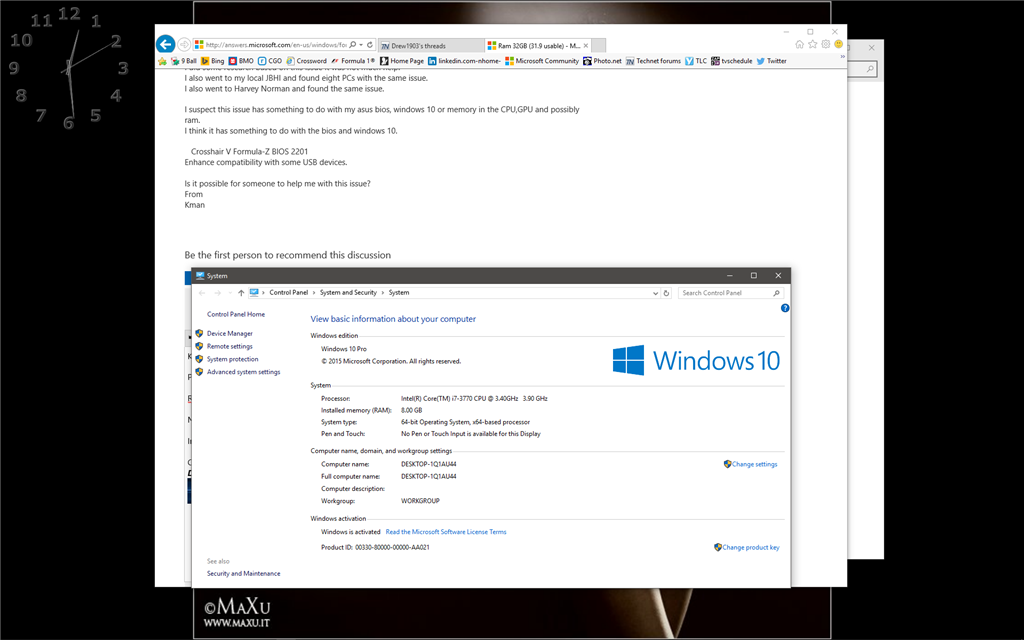The width and height of the screenshot is (1024, 640).
Task: Expand the browser address bar dropdown arrow
Action: click(x=361, y=45)
